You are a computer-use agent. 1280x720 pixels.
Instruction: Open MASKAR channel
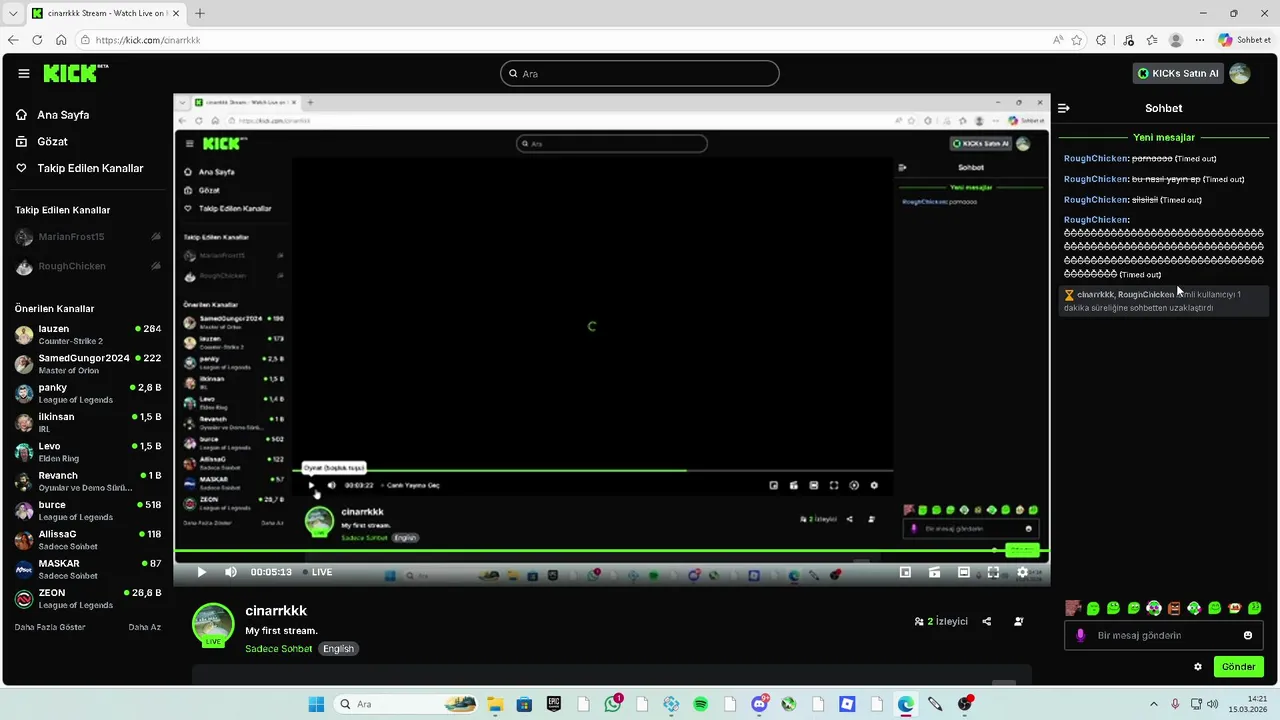87,569
